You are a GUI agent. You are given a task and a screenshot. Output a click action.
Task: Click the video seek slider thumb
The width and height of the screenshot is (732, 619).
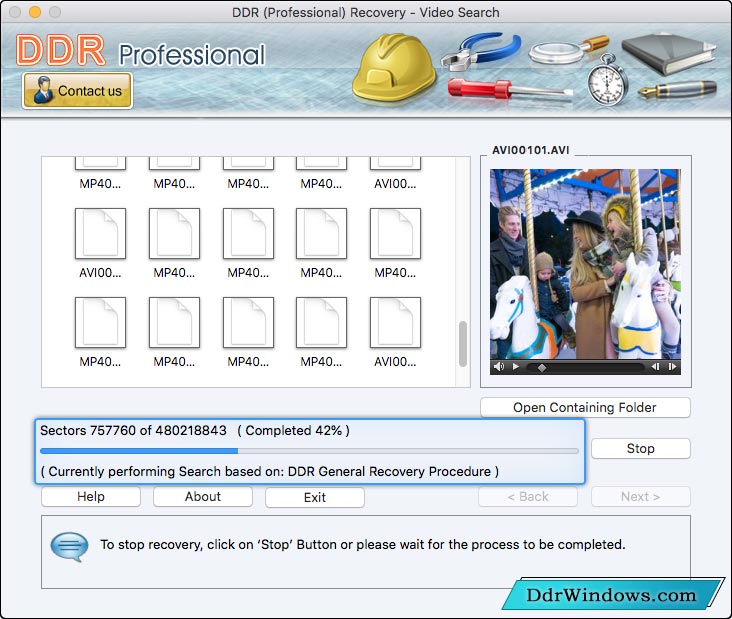[542, 368]
